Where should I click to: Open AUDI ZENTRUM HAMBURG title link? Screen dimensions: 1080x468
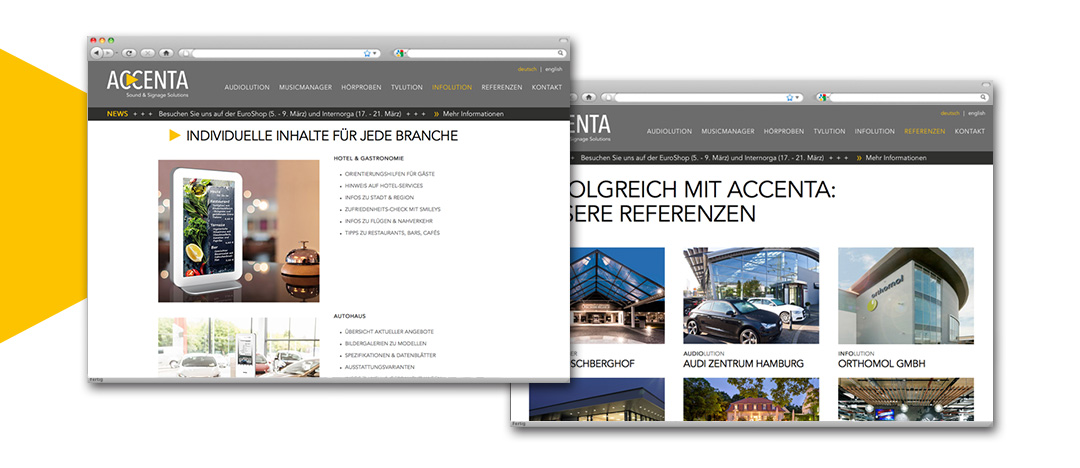[x=743, y=363]
